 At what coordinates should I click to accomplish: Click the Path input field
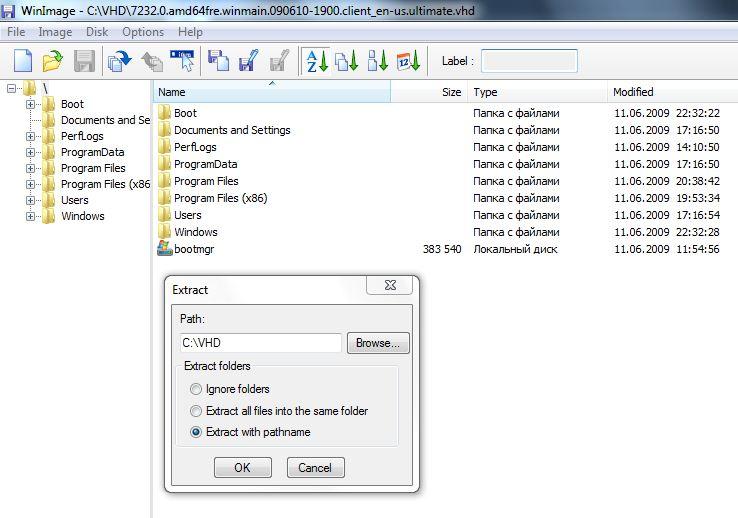click(261, 343)
